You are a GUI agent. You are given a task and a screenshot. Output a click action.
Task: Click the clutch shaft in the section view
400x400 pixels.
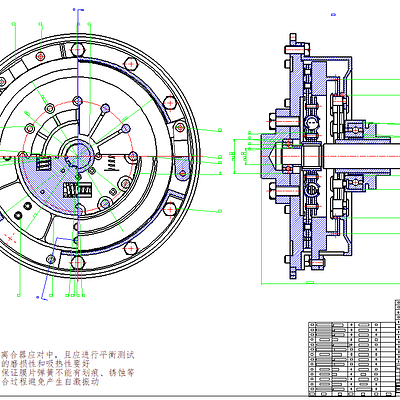click(x=361, y=156)
